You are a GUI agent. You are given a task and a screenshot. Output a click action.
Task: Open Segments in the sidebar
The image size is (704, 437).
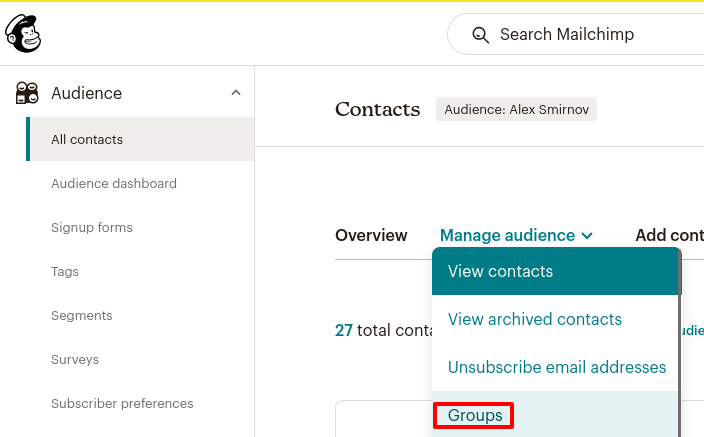(x=82, y=315)
